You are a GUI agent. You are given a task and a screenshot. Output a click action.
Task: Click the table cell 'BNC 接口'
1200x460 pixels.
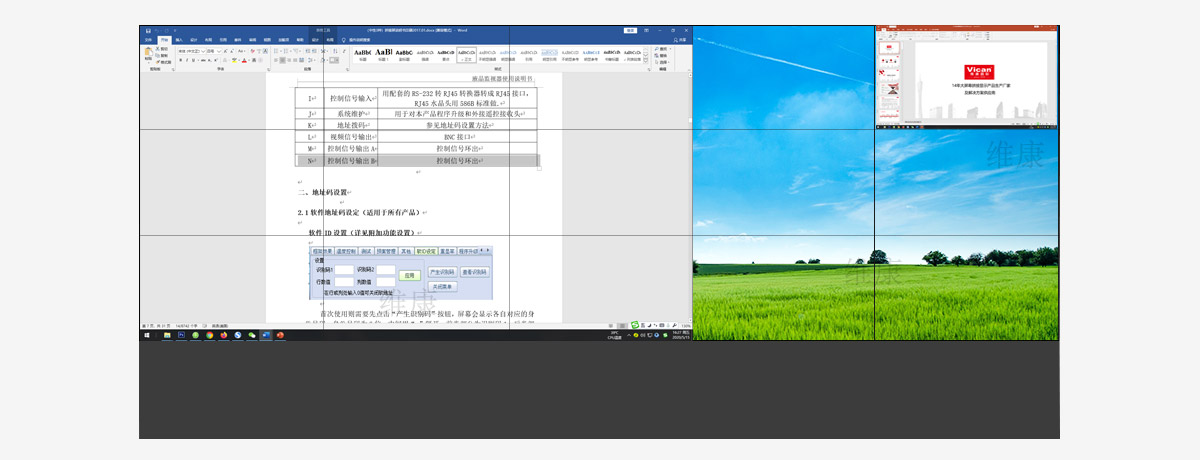(458, 137)
